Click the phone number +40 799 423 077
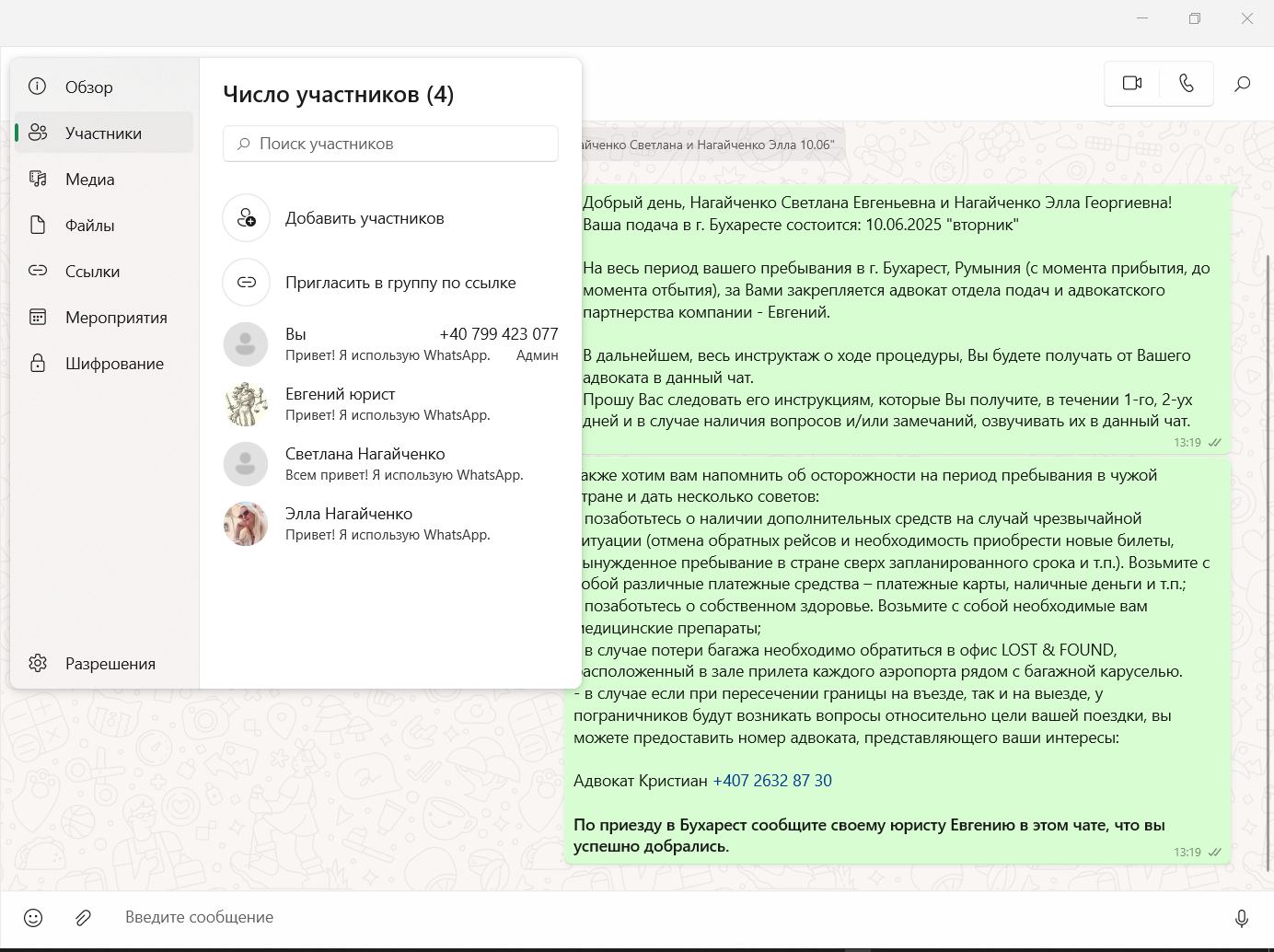1274x952 pixels. pyautogui.click(x=499, y=334)
